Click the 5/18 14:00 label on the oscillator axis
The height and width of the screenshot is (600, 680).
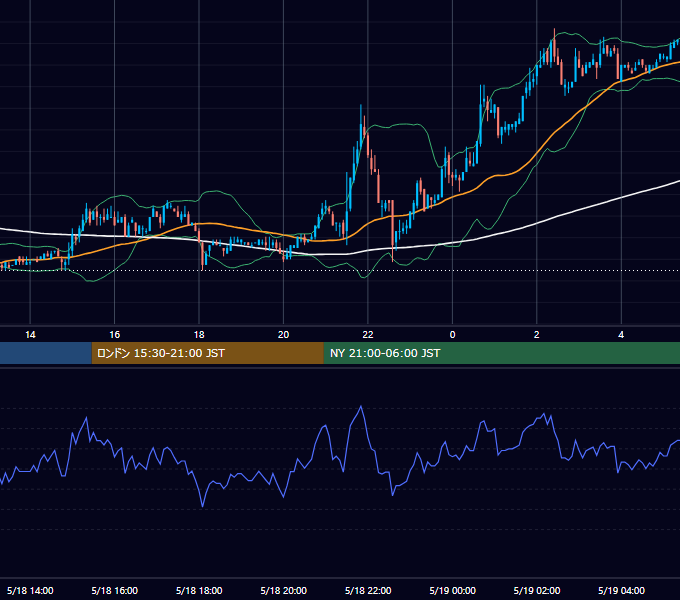click(30, 590)
